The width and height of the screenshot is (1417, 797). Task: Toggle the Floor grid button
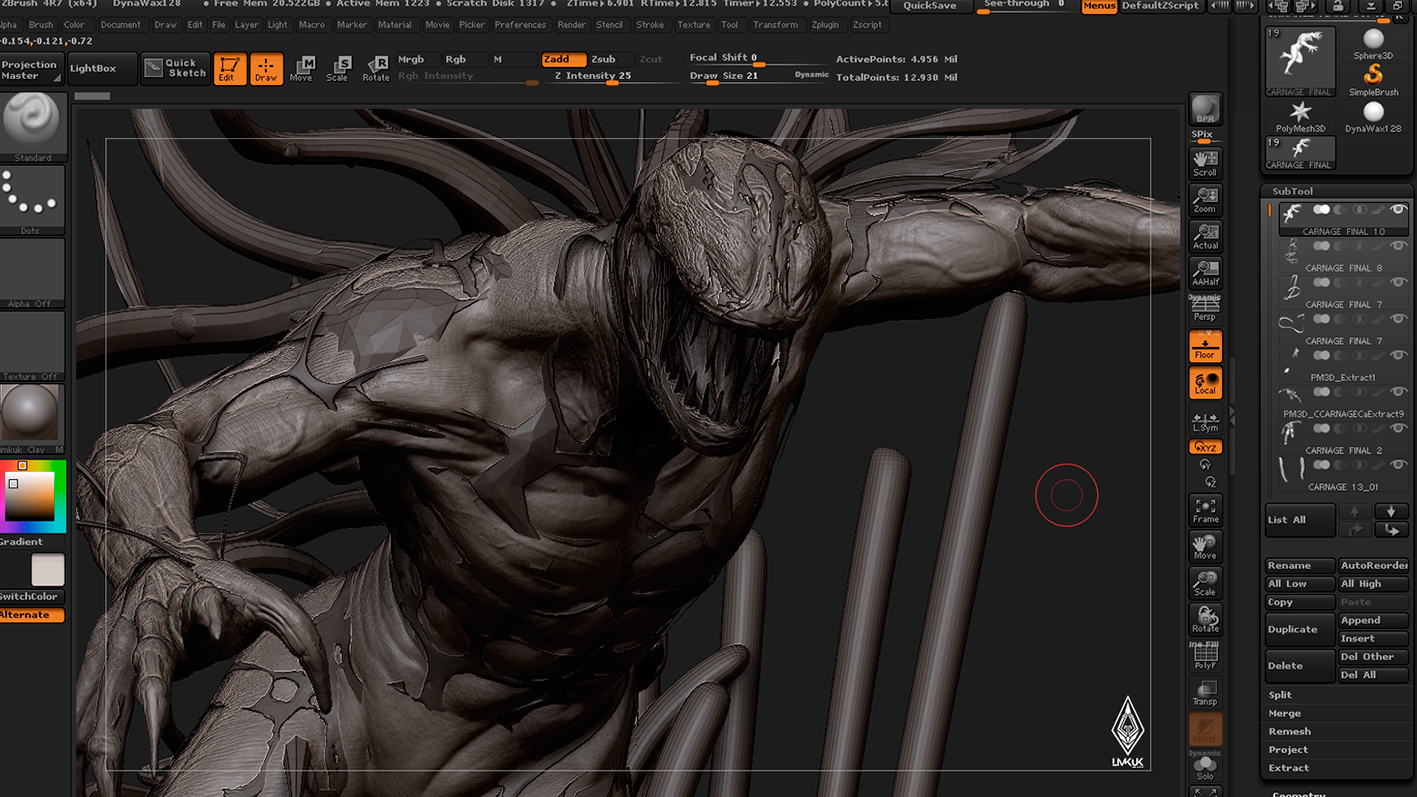(x=1205, y=346)
